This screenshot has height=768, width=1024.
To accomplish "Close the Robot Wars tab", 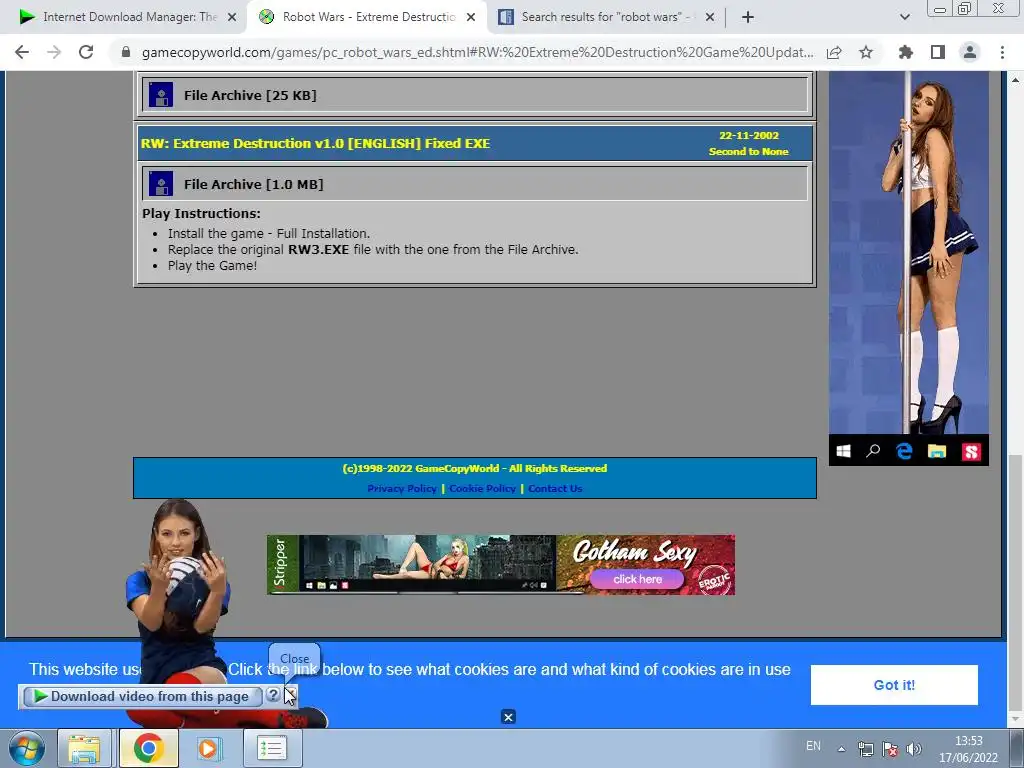I will pyautogui.click(x=471, y=18).
